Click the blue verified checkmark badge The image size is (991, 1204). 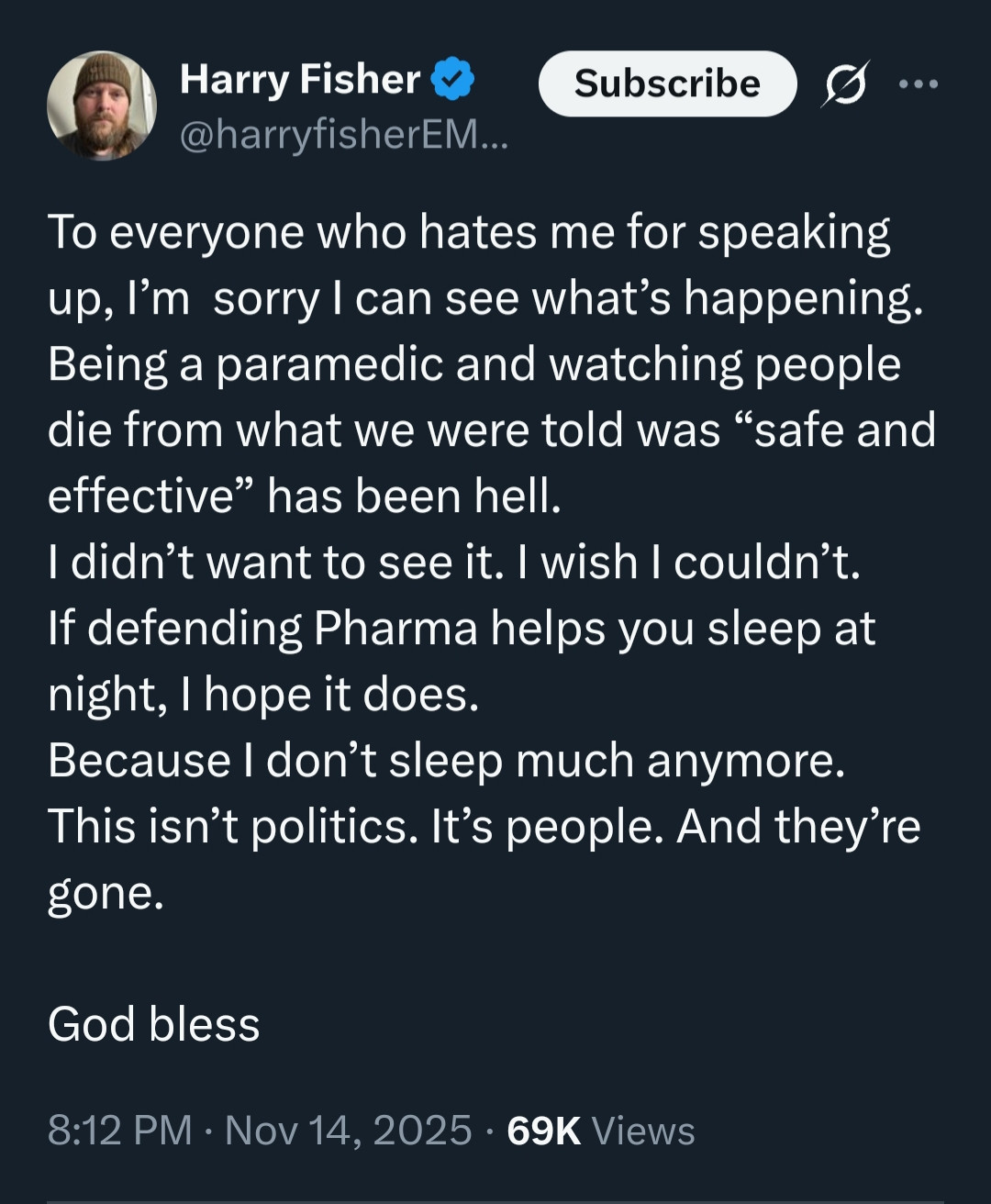(x=453, y=79)
